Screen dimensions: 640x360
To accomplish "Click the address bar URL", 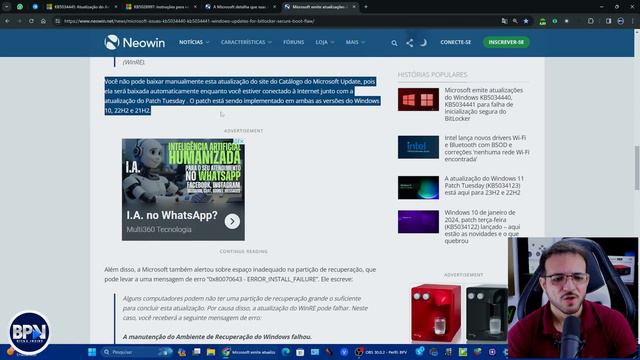I will coord(189,21).
